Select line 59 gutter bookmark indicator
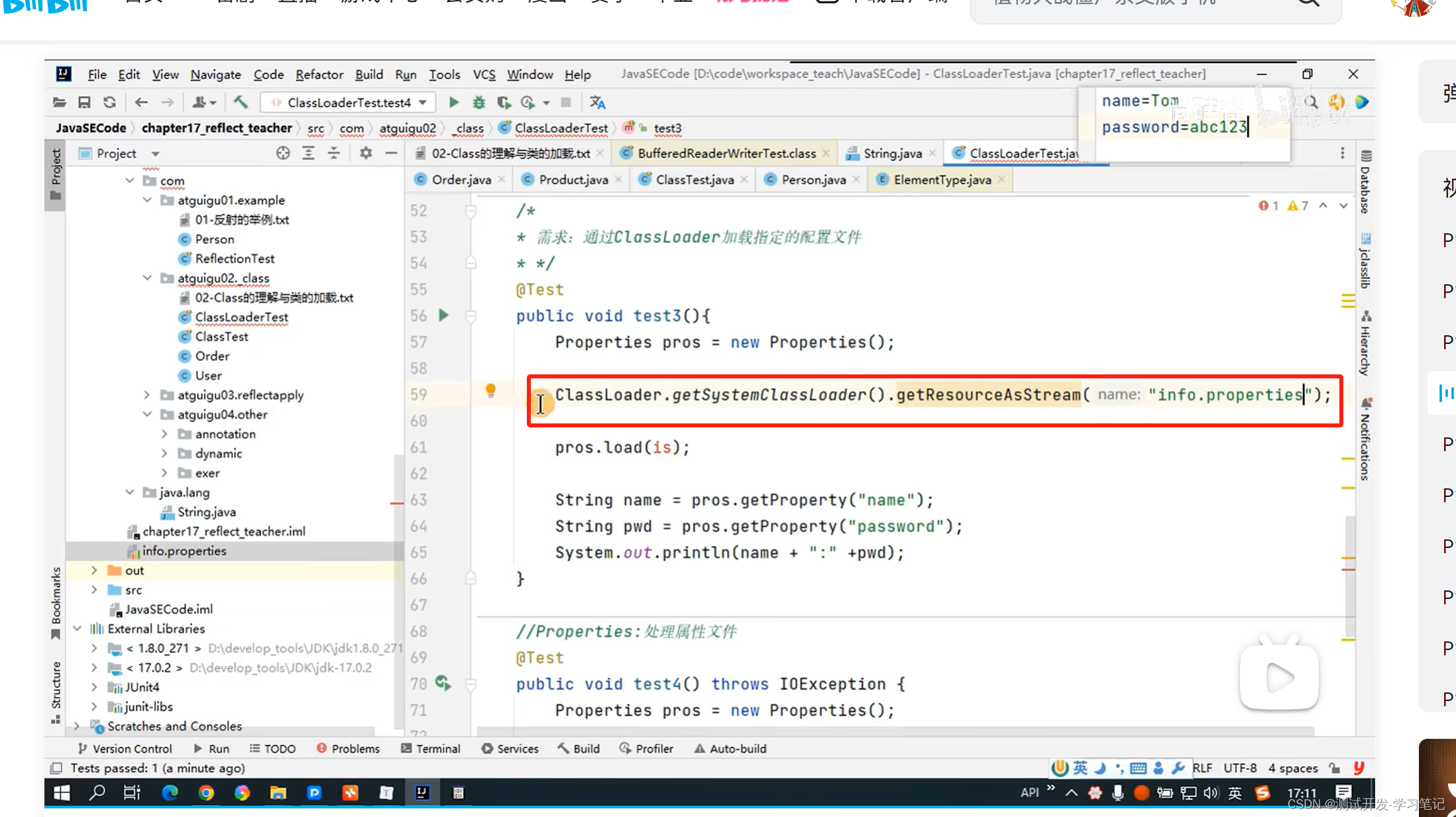Screen dimensions: 1456x817 pos(490,390)
